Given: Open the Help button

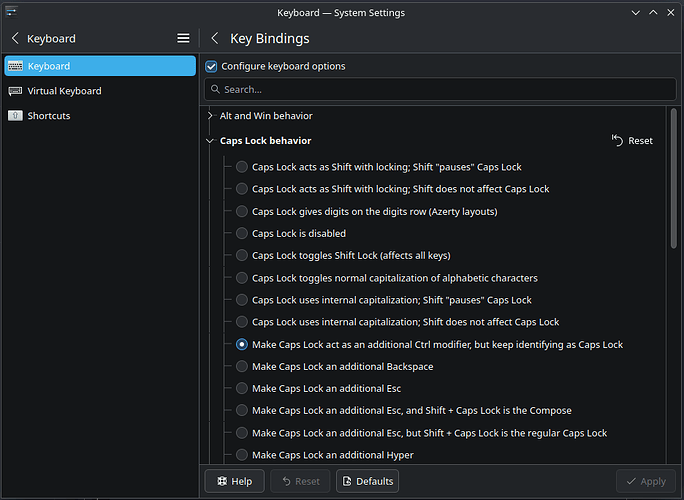Looking at the screenshot, I should pyautogui.click(x=234, y=481).
